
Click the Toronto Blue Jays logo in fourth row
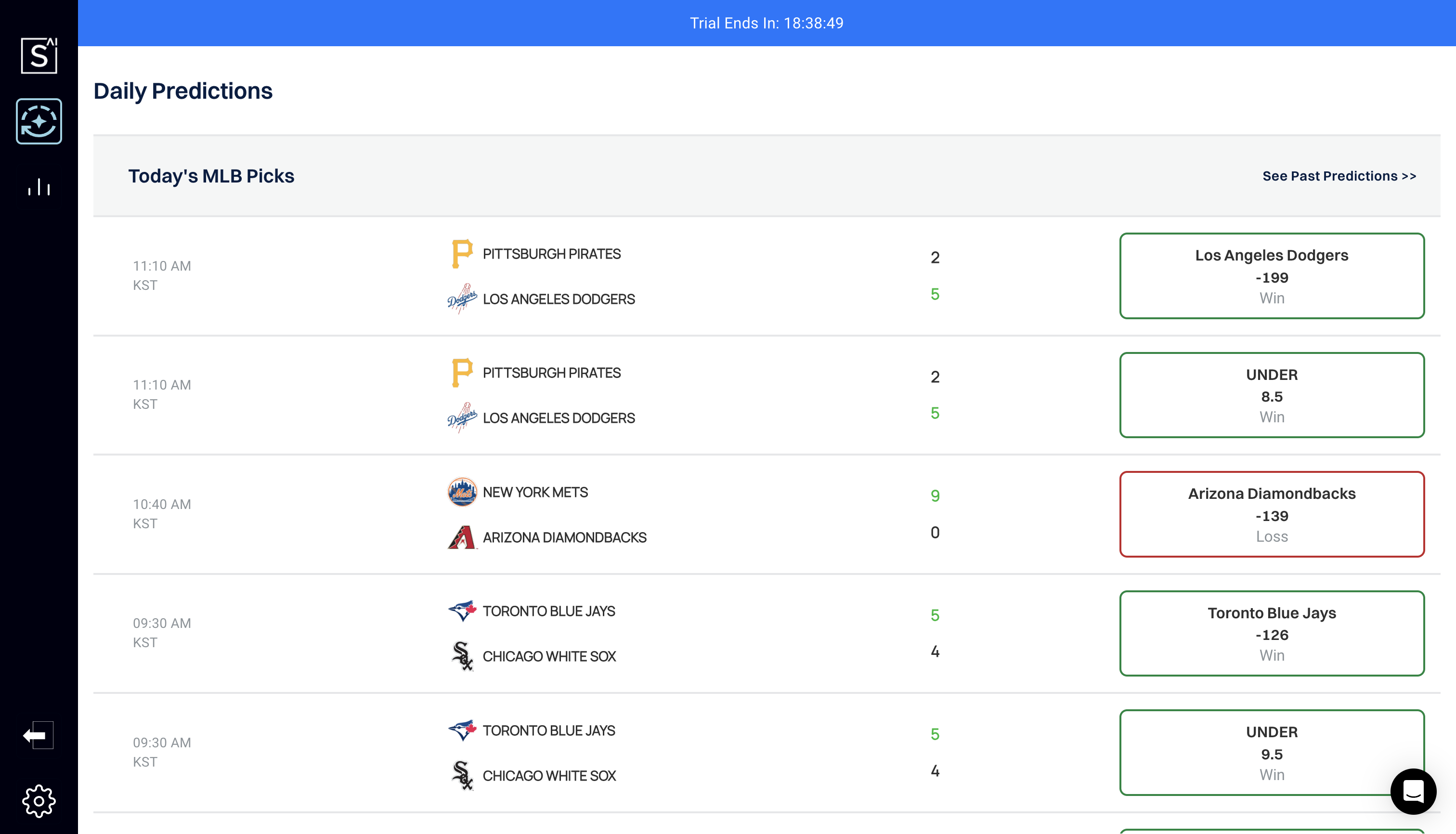[x=462, y=611]
